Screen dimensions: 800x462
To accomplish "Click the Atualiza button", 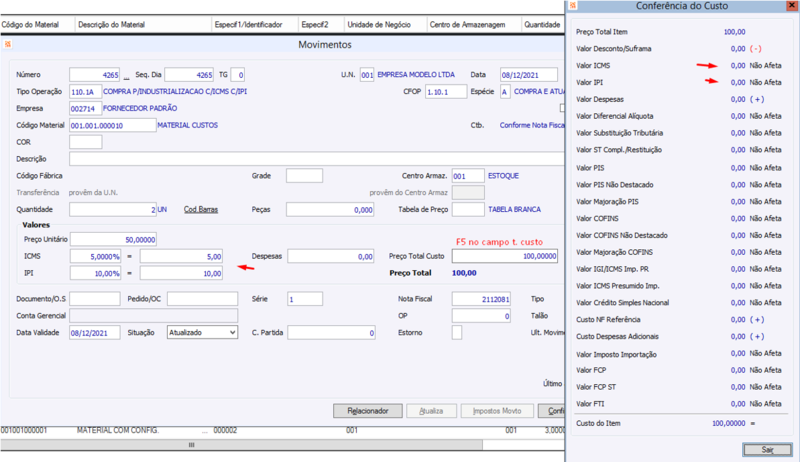I will click(431, 410).
